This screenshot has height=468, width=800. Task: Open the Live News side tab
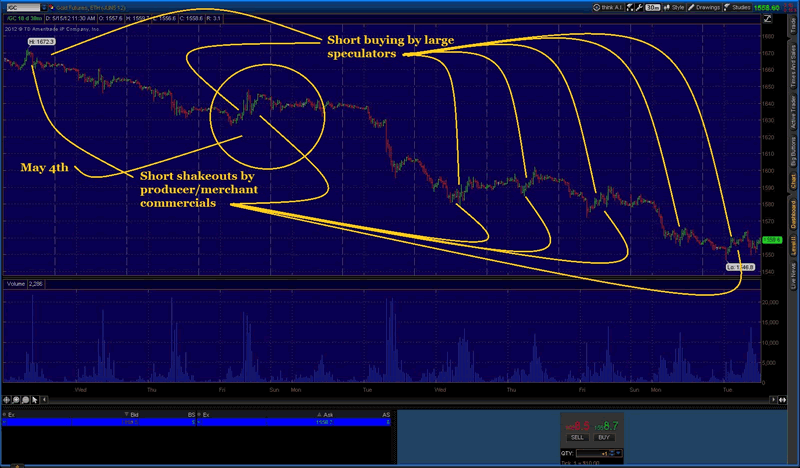(793, 275)
